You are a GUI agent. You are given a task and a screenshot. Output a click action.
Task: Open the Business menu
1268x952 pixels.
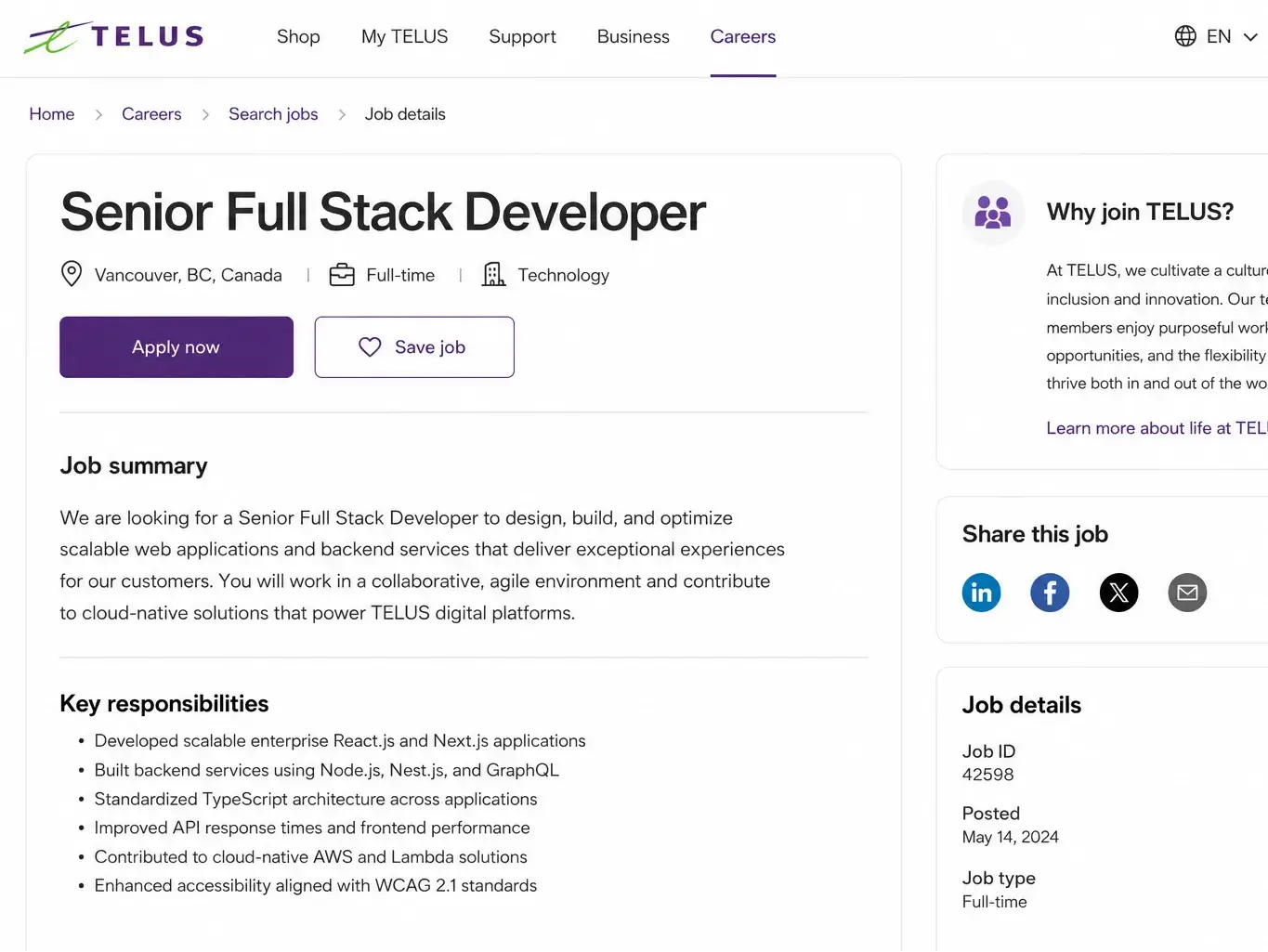[x=634, y=36]
